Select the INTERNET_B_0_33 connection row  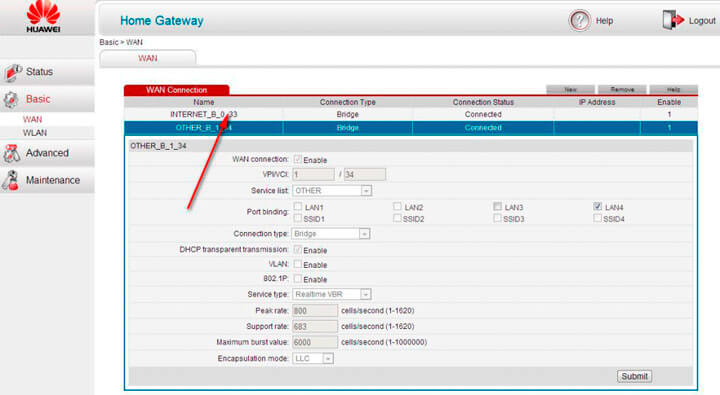tap(411, 114)
